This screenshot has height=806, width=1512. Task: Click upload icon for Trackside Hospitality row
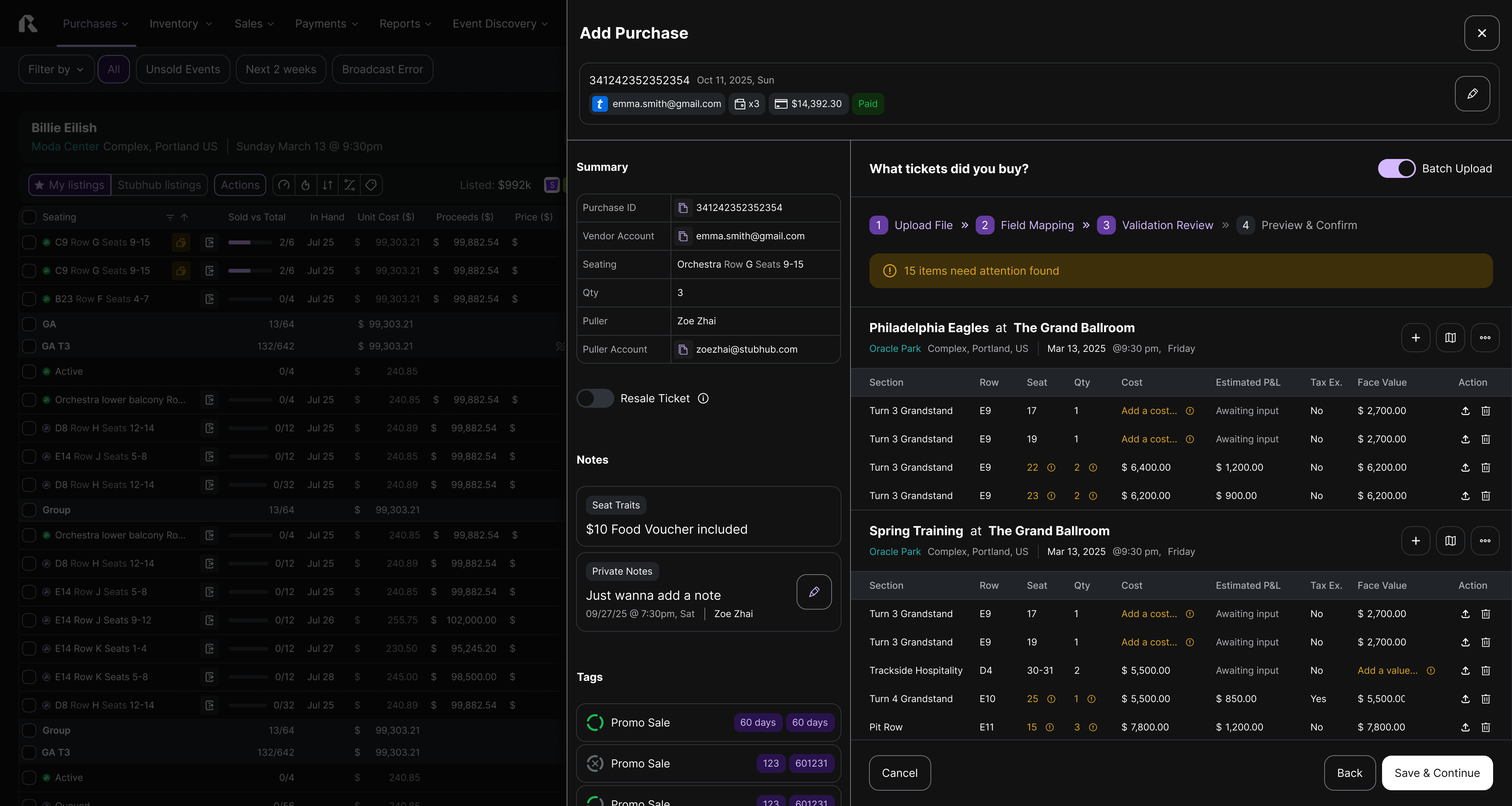tap(1464, 671)
